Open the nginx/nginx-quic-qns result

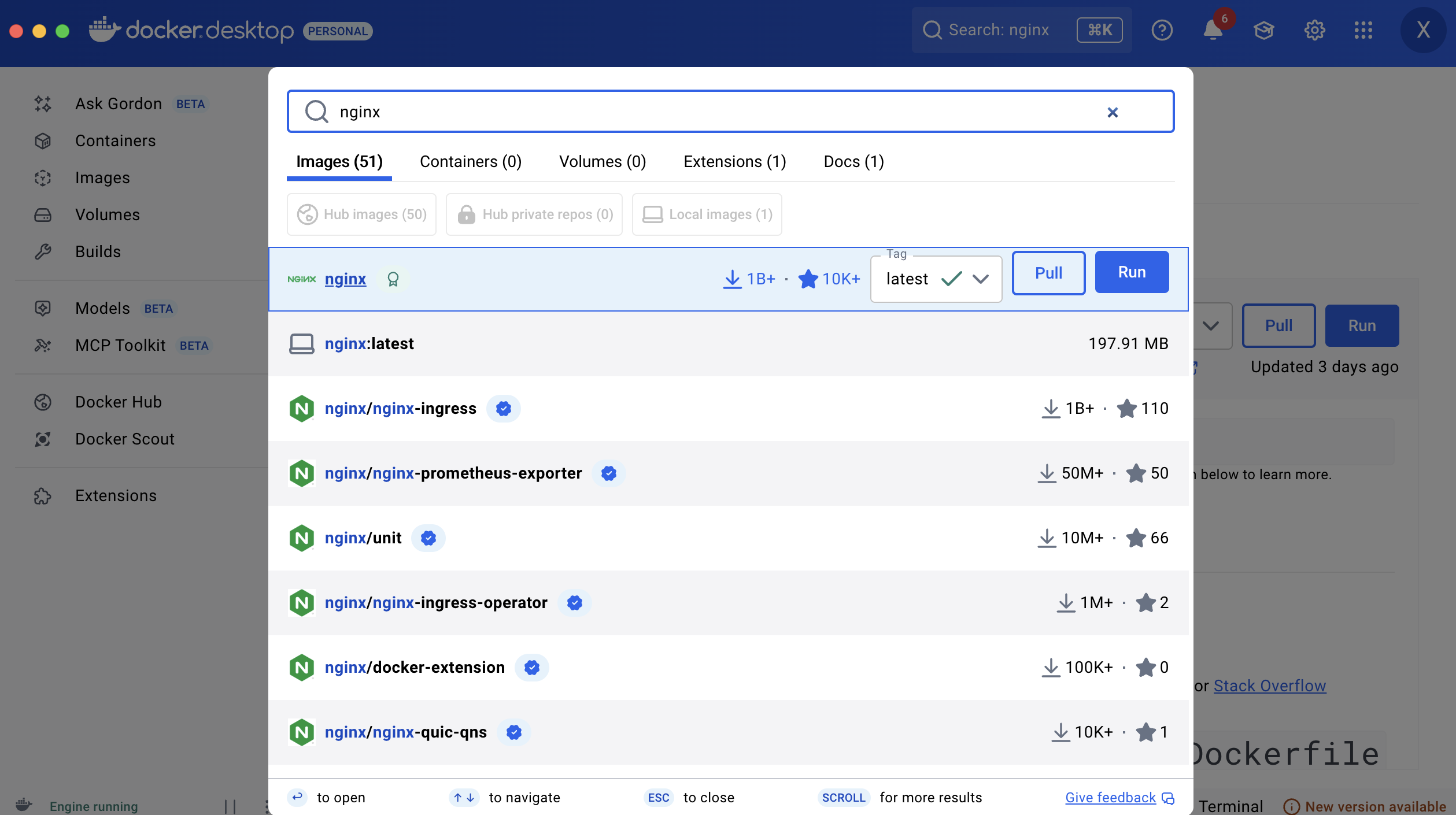point(729,732)
